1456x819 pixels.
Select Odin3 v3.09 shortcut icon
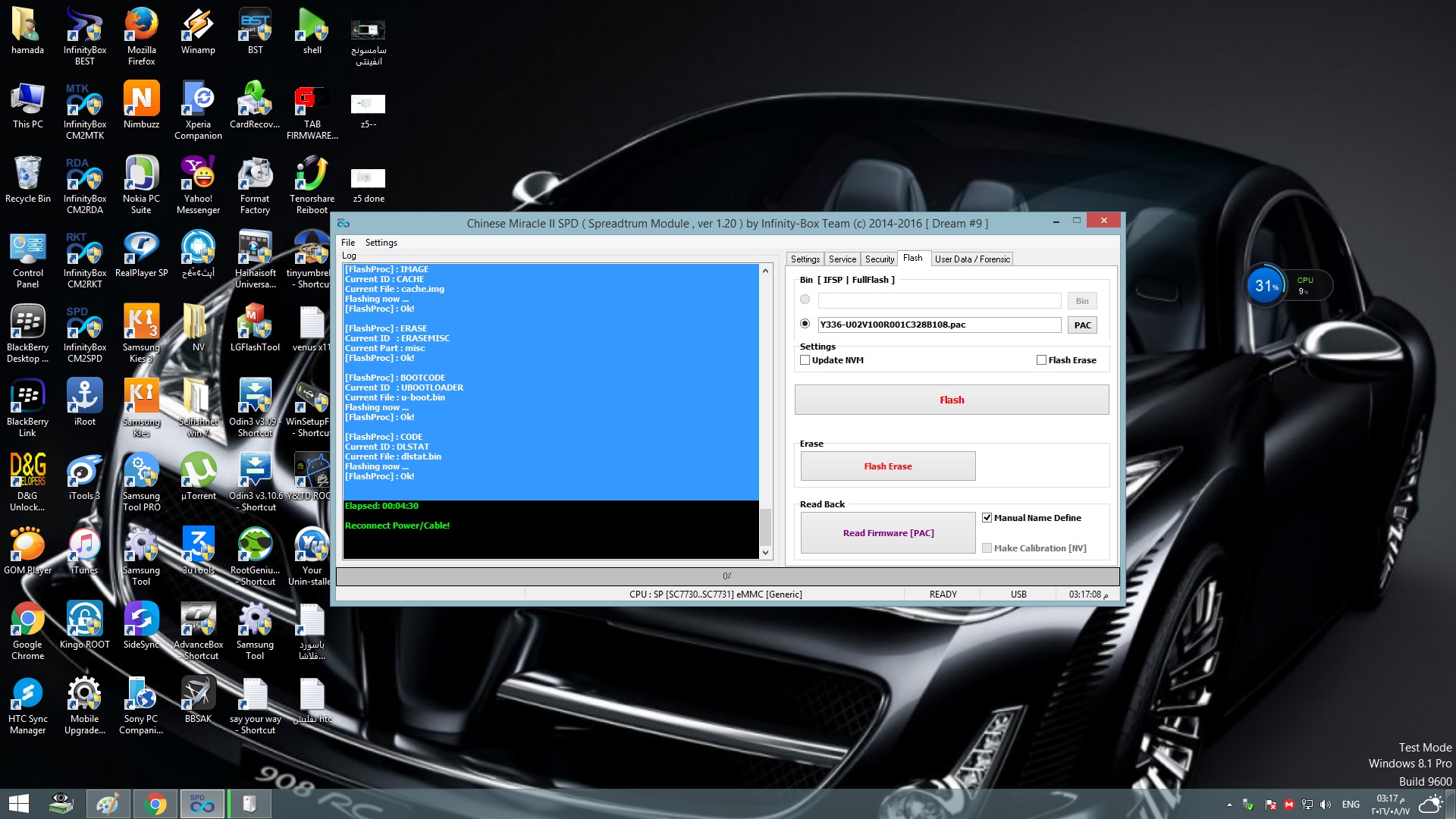pos(256,407)
